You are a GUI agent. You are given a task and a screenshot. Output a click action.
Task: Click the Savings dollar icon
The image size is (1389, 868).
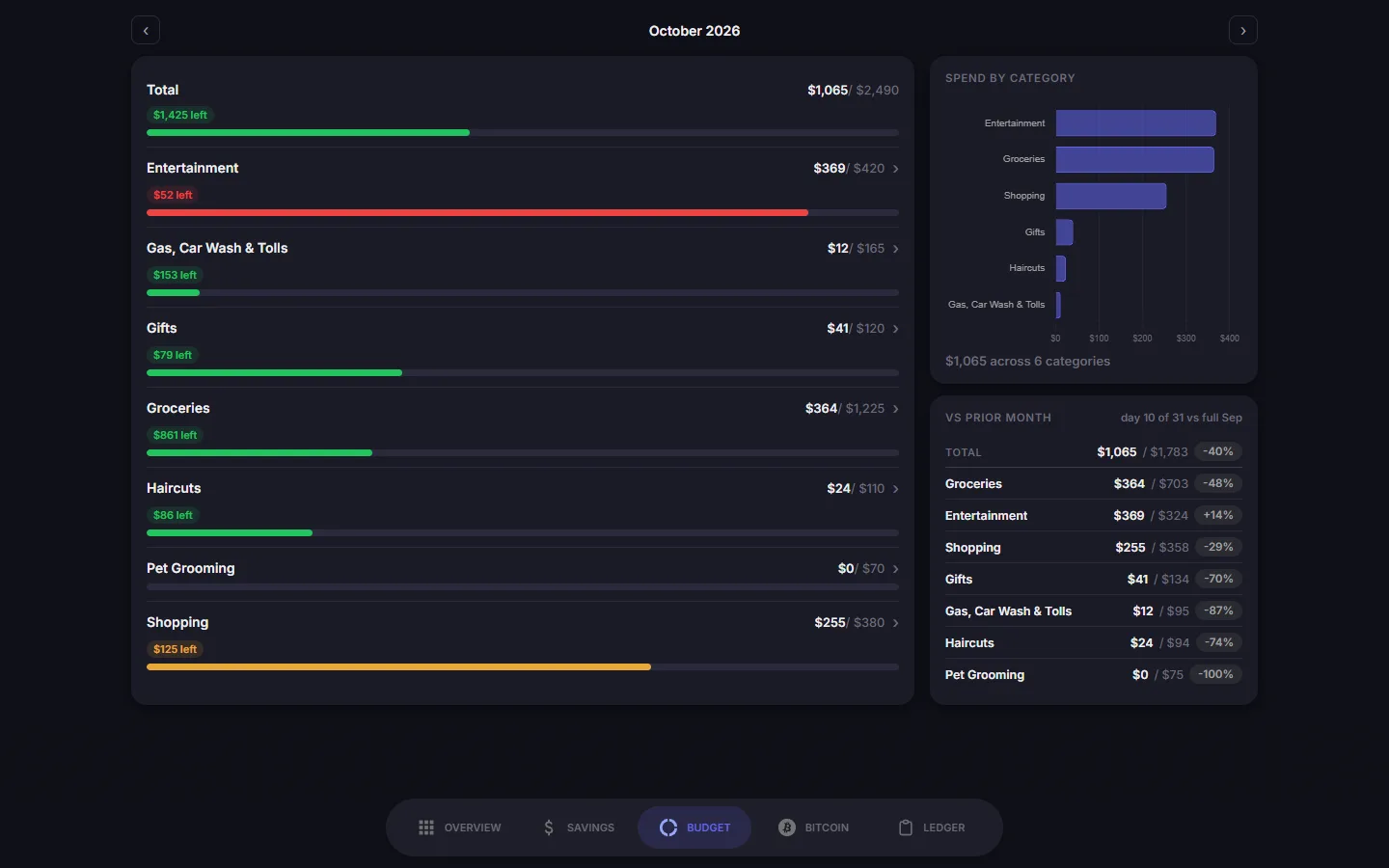click(549, 827)
